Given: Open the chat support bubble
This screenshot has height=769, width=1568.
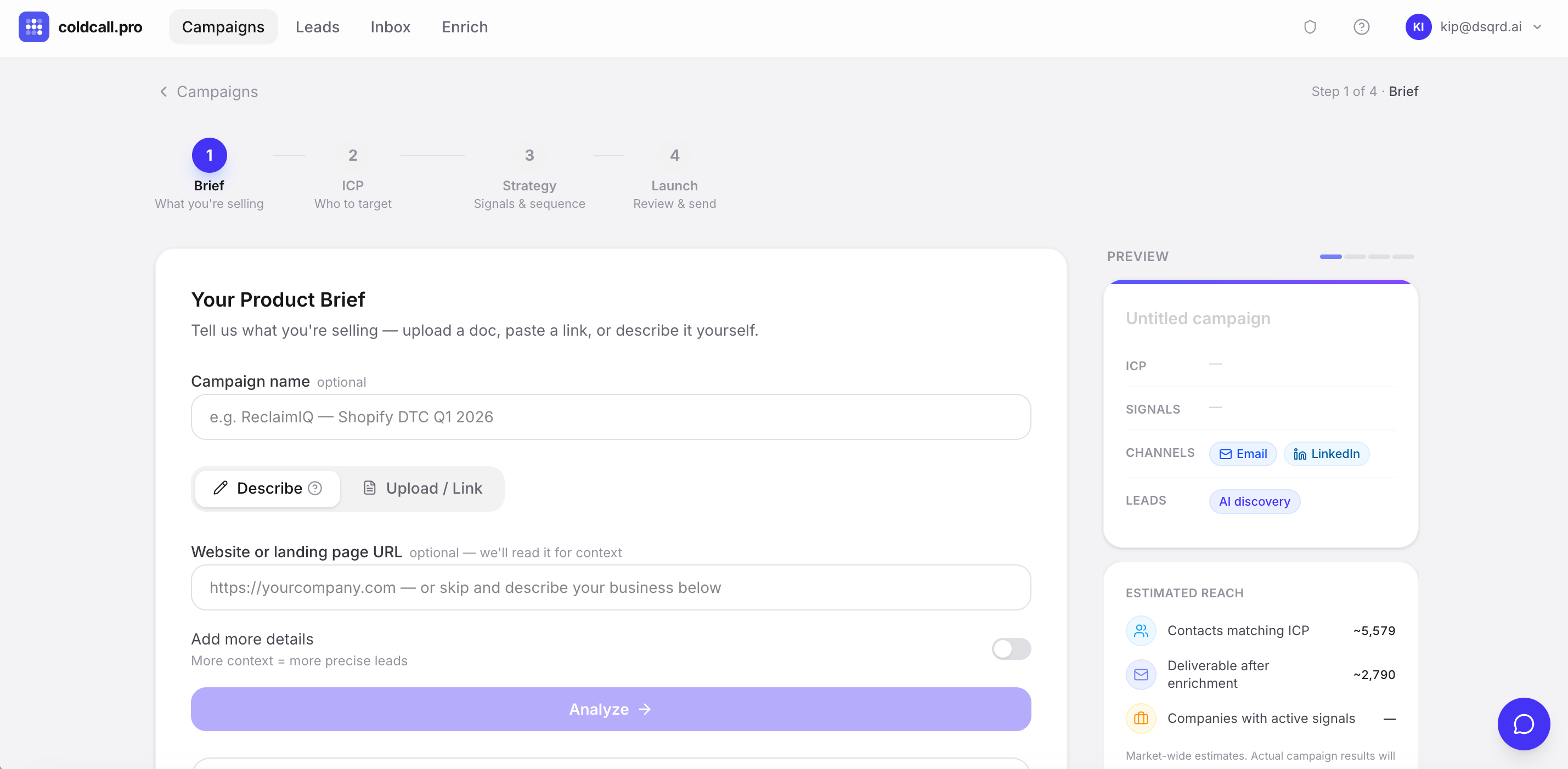Looking at the screenshot, I should (x=1524, y=724).
